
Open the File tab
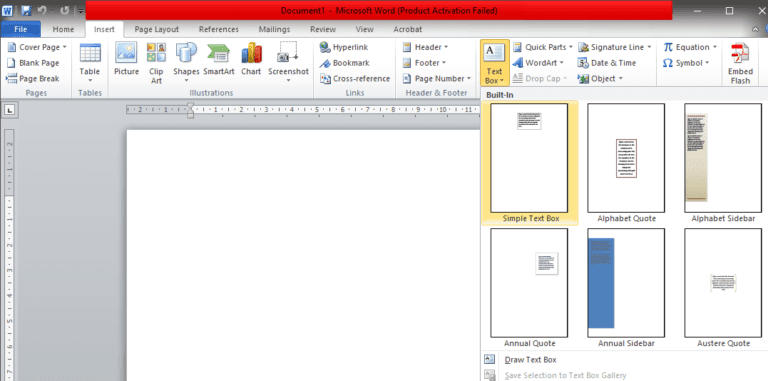pos(21,29)
